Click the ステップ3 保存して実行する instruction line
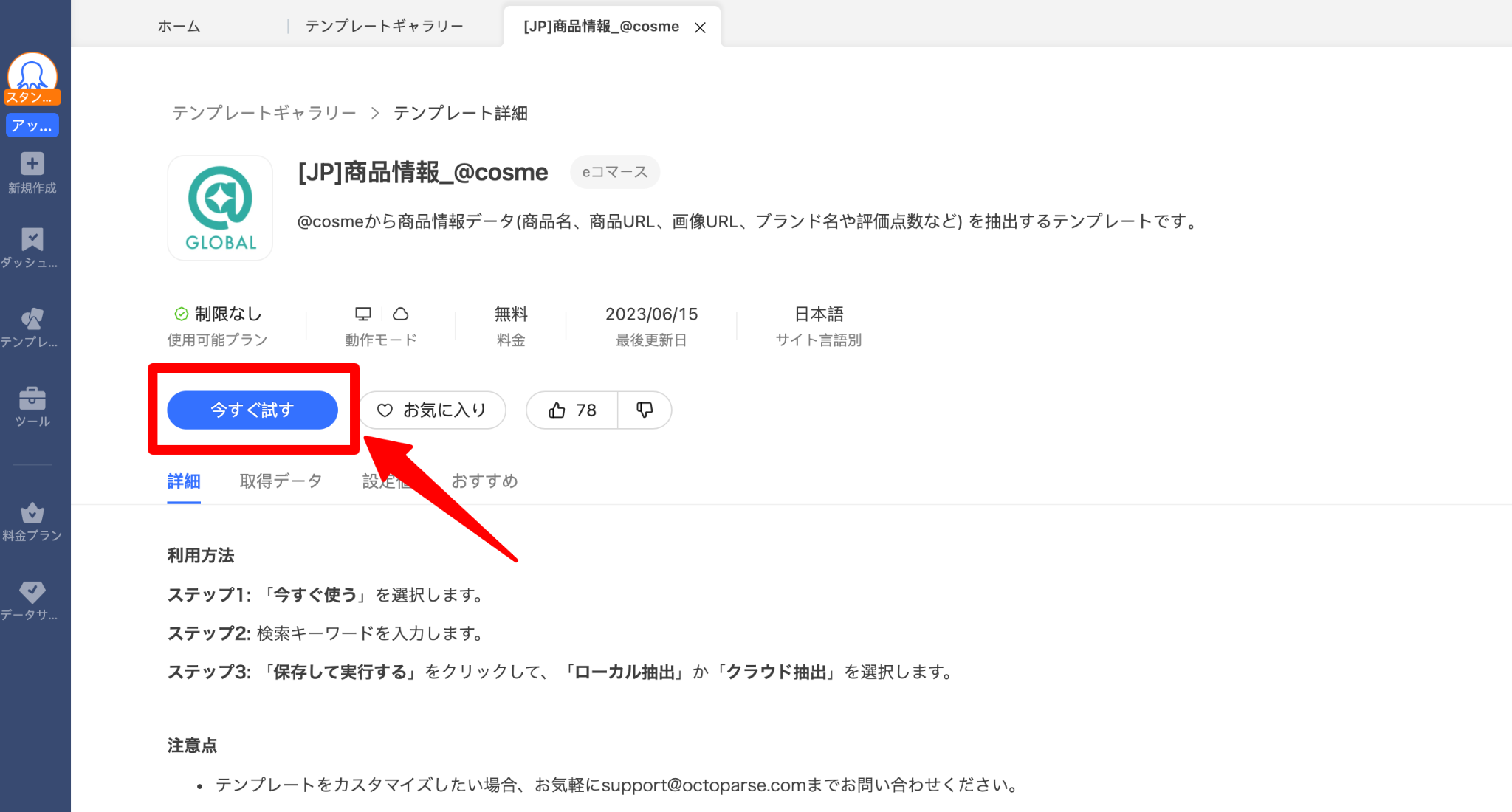 click(561, 672)
